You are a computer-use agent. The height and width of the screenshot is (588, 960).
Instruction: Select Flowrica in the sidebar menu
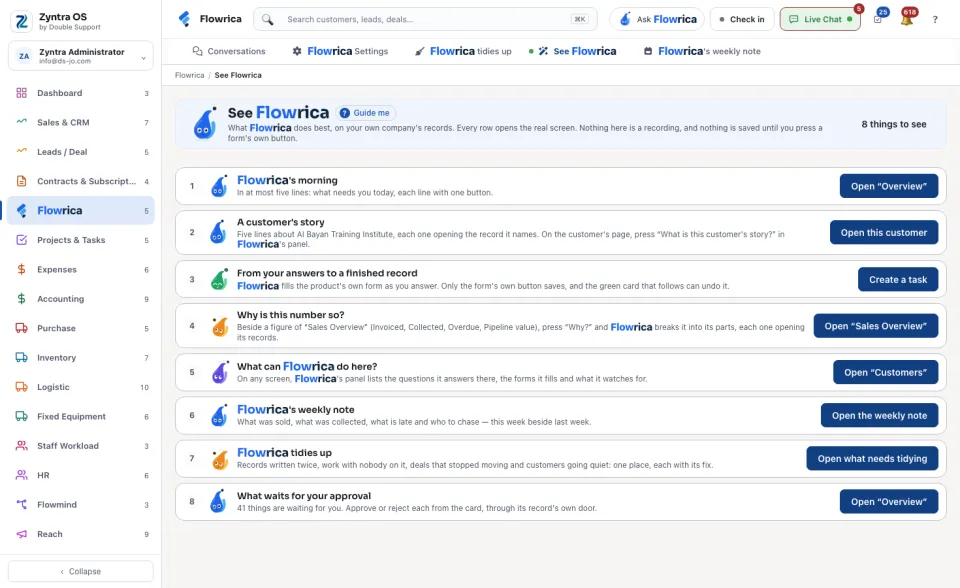pyautogui.click(x=81, y=211)
